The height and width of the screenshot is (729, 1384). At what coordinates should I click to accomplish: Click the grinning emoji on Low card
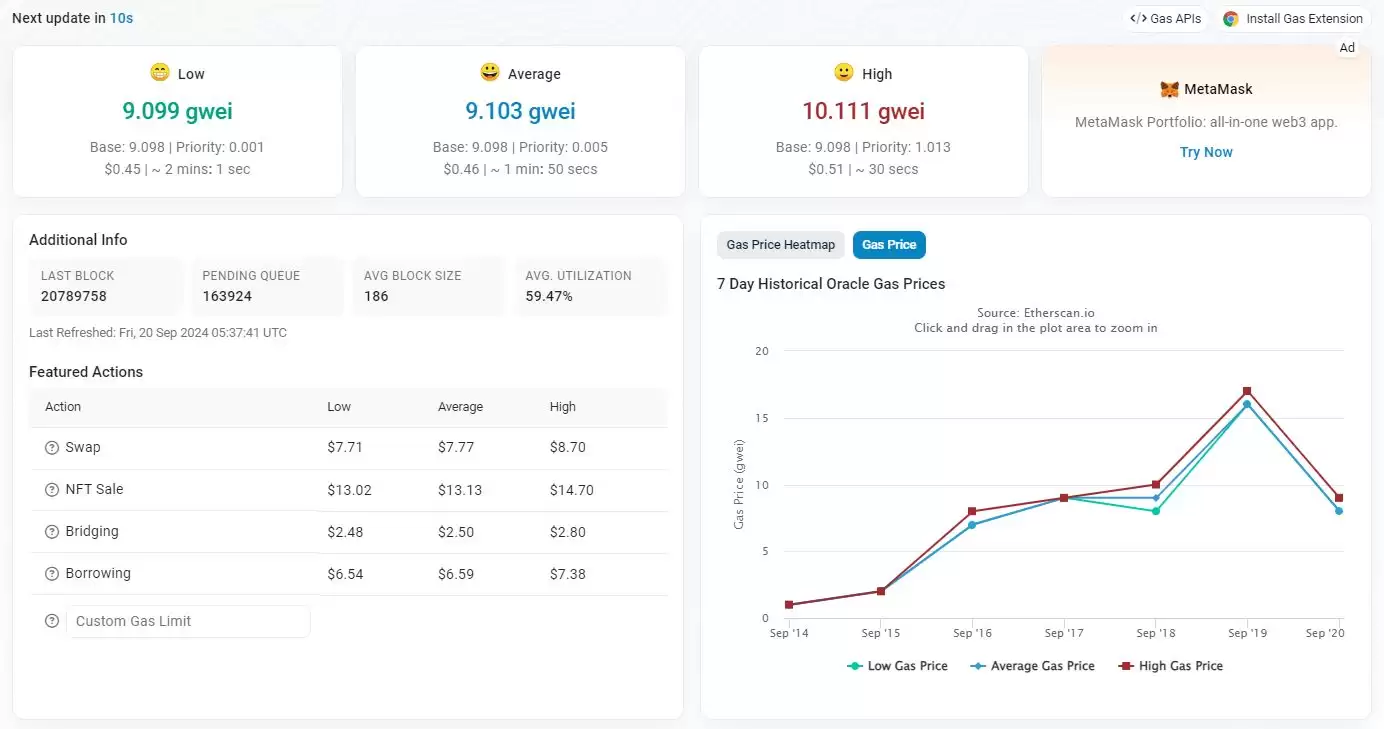tap(160, 73)
